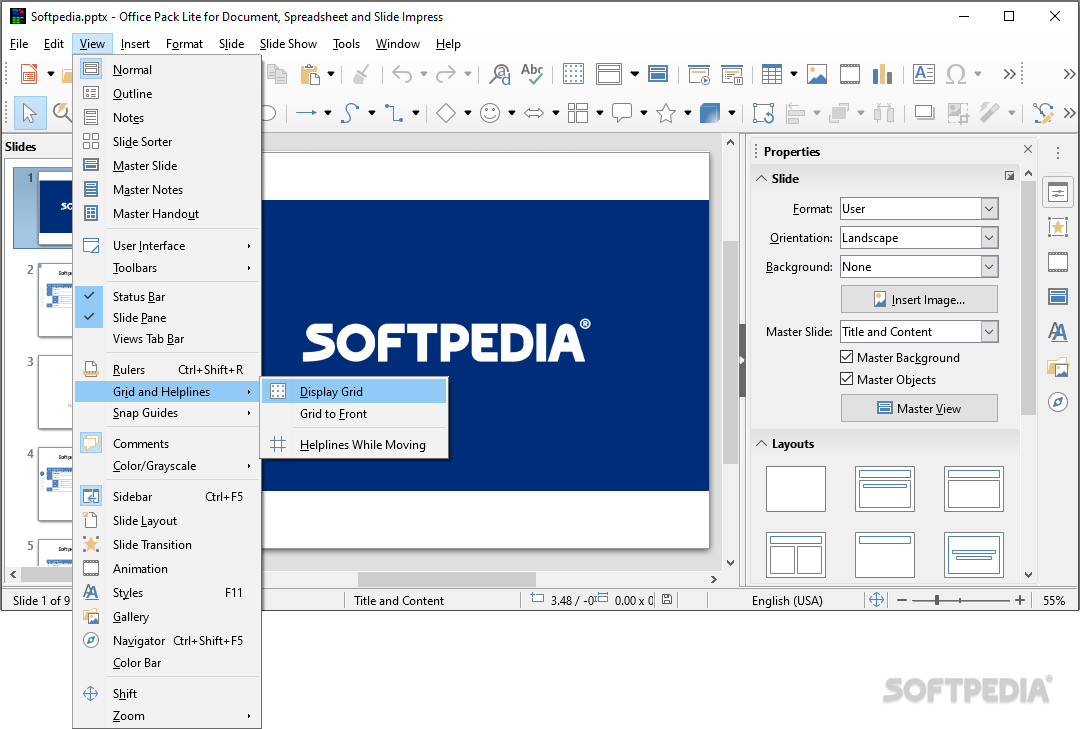Collapse the Layouts section
The image size is (1080, 729).
[762, 444]
